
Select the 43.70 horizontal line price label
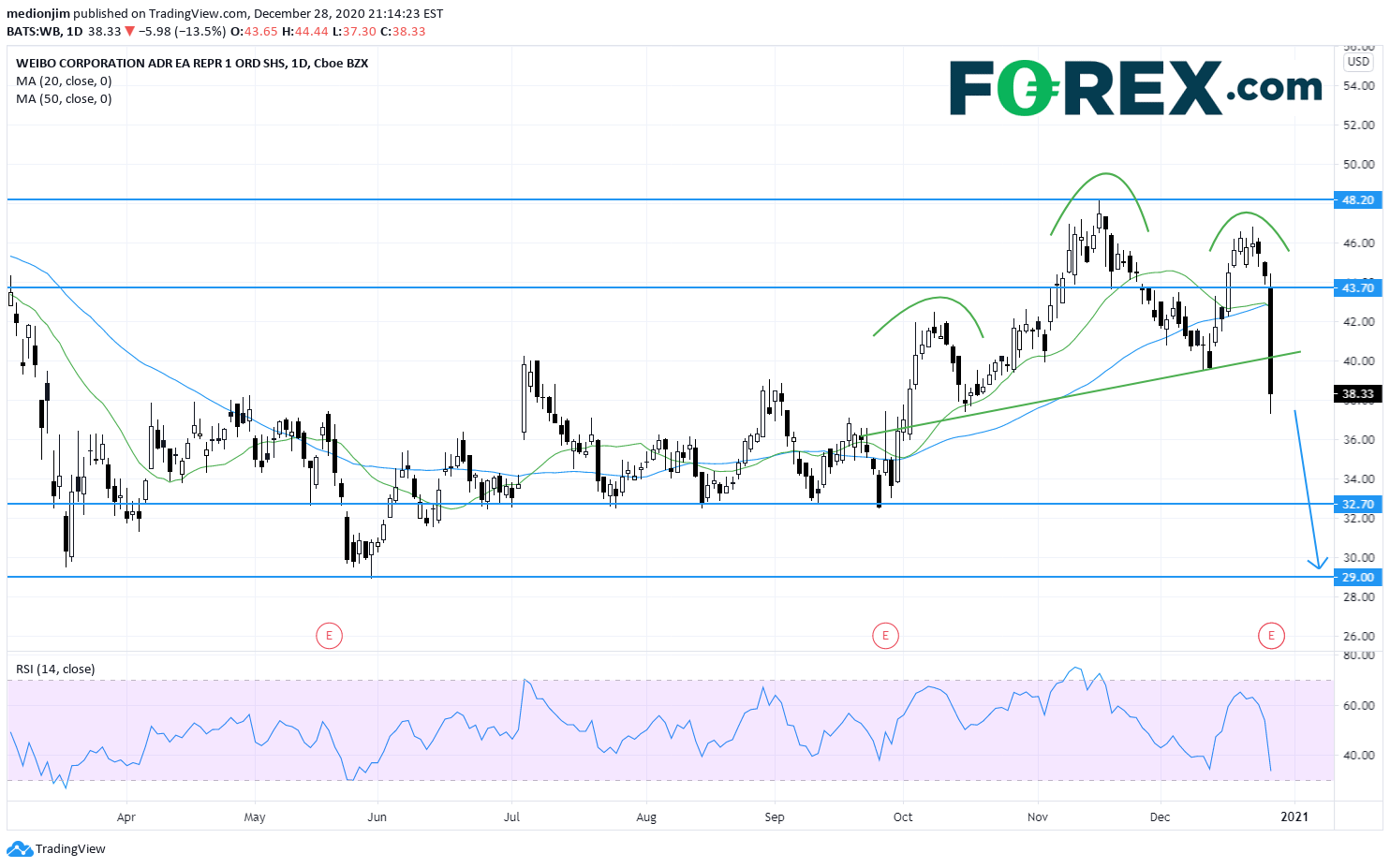pos(1357,288)
